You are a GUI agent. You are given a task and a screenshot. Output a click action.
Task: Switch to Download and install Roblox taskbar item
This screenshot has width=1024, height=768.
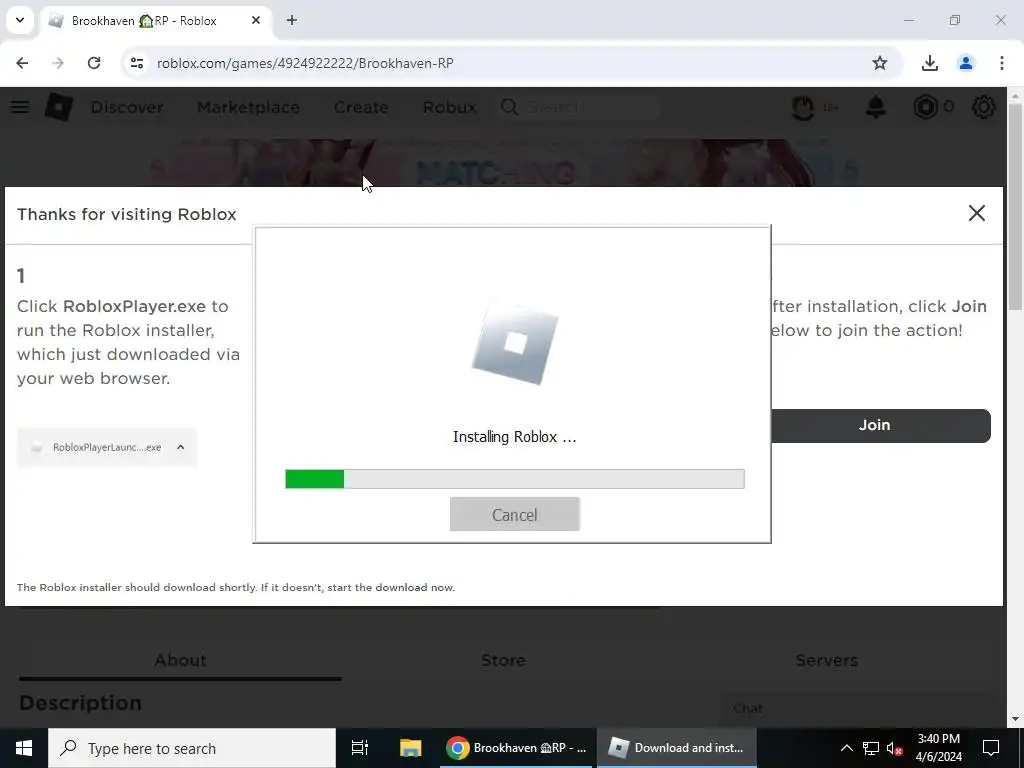(x=677, y=748)
